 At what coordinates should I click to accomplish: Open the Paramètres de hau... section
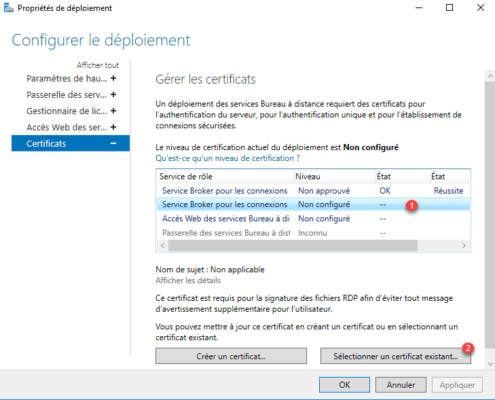point(67,78)
